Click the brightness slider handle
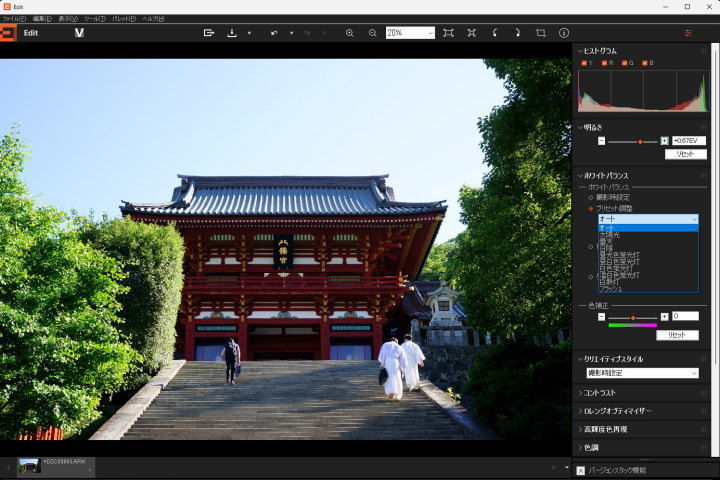The image size is (720, 480). 640,142
